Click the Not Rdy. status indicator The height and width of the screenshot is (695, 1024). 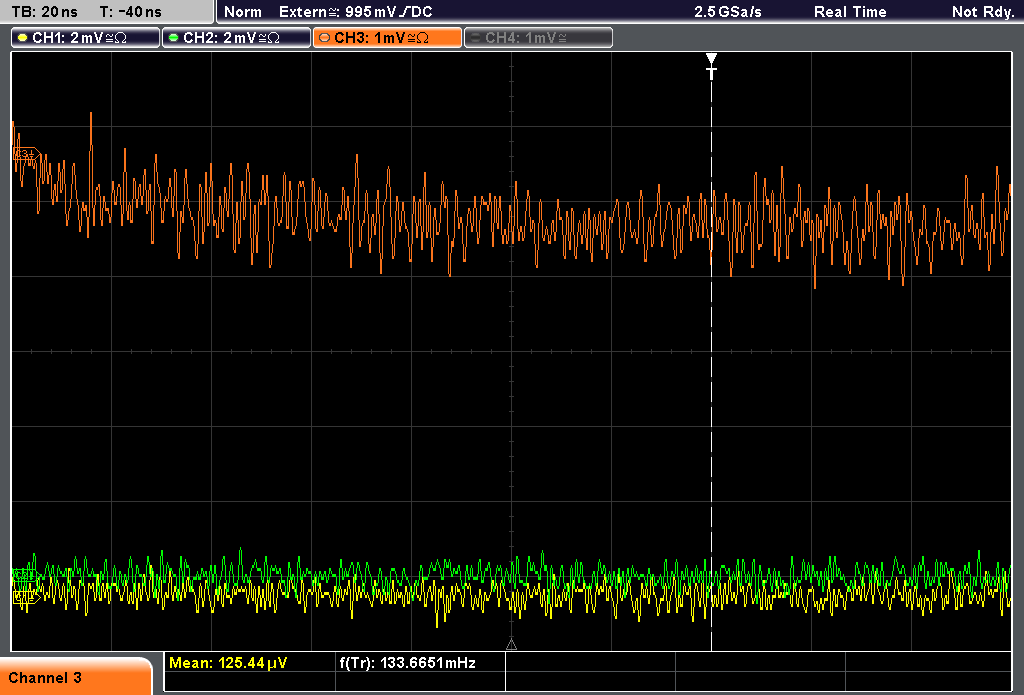[983, 12]
